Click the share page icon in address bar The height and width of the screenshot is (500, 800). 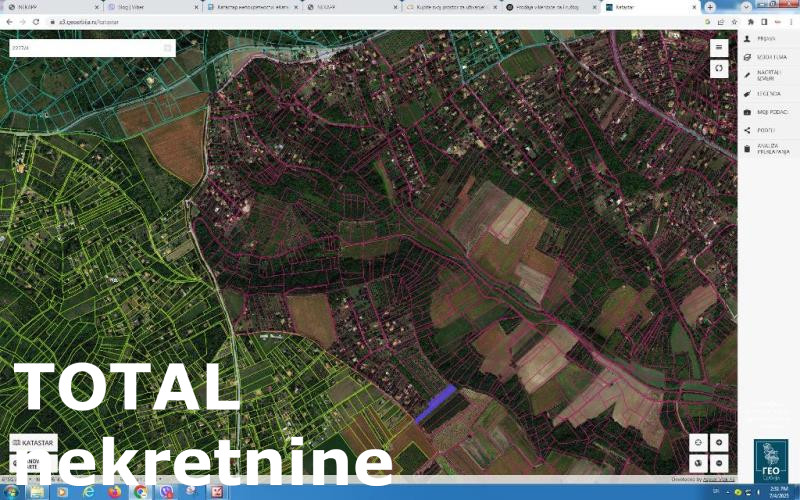[721, 22]
